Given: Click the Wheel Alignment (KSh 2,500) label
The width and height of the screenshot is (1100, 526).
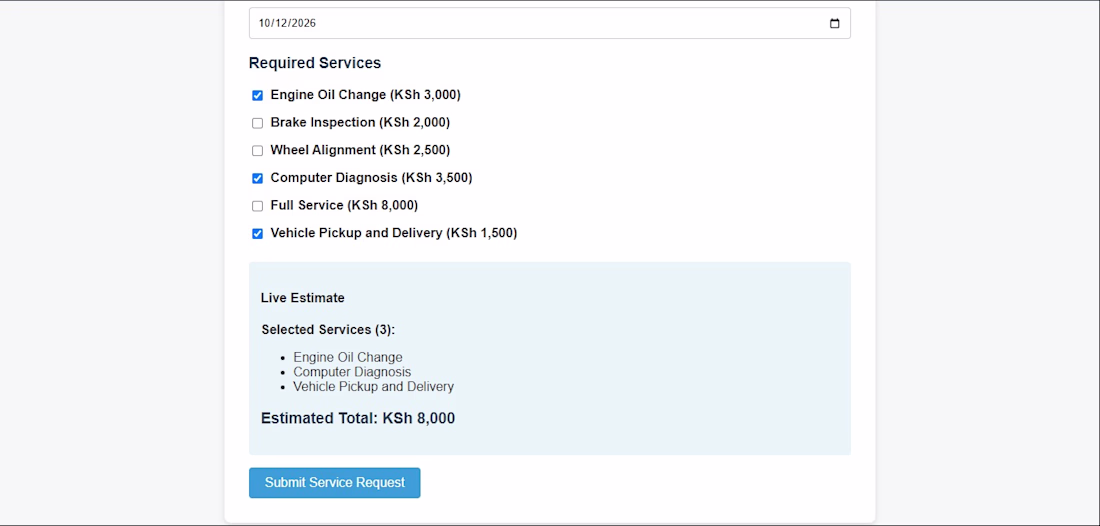Looking at the screenshot, I should pos(360,150).
